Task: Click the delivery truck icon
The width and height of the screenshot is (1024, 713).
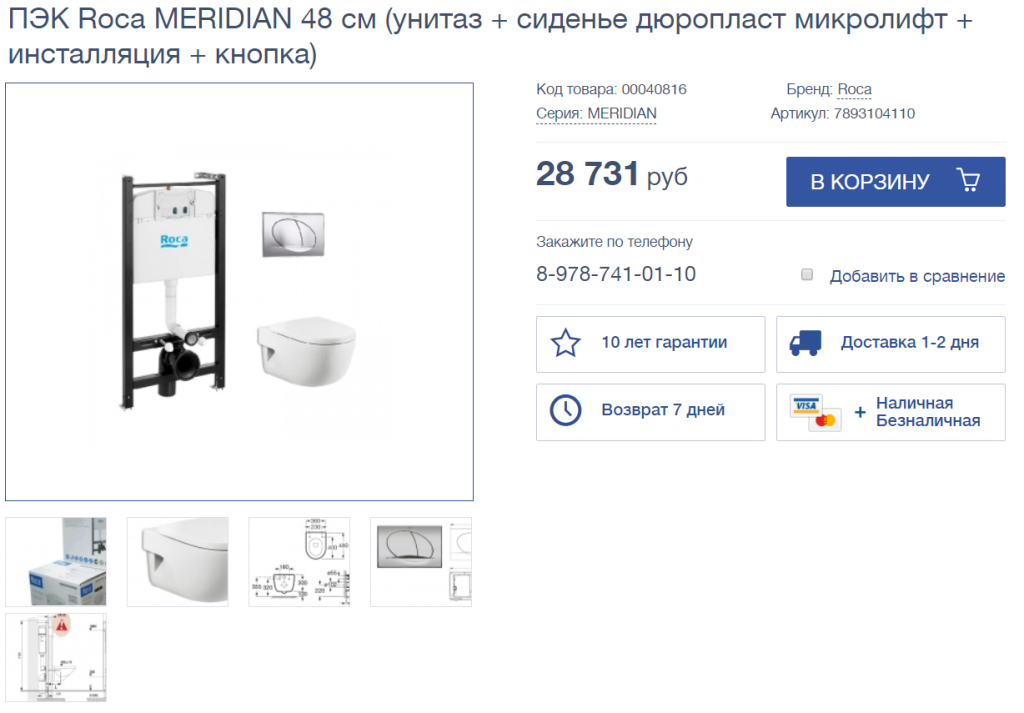Action: (x=805, y=343)
